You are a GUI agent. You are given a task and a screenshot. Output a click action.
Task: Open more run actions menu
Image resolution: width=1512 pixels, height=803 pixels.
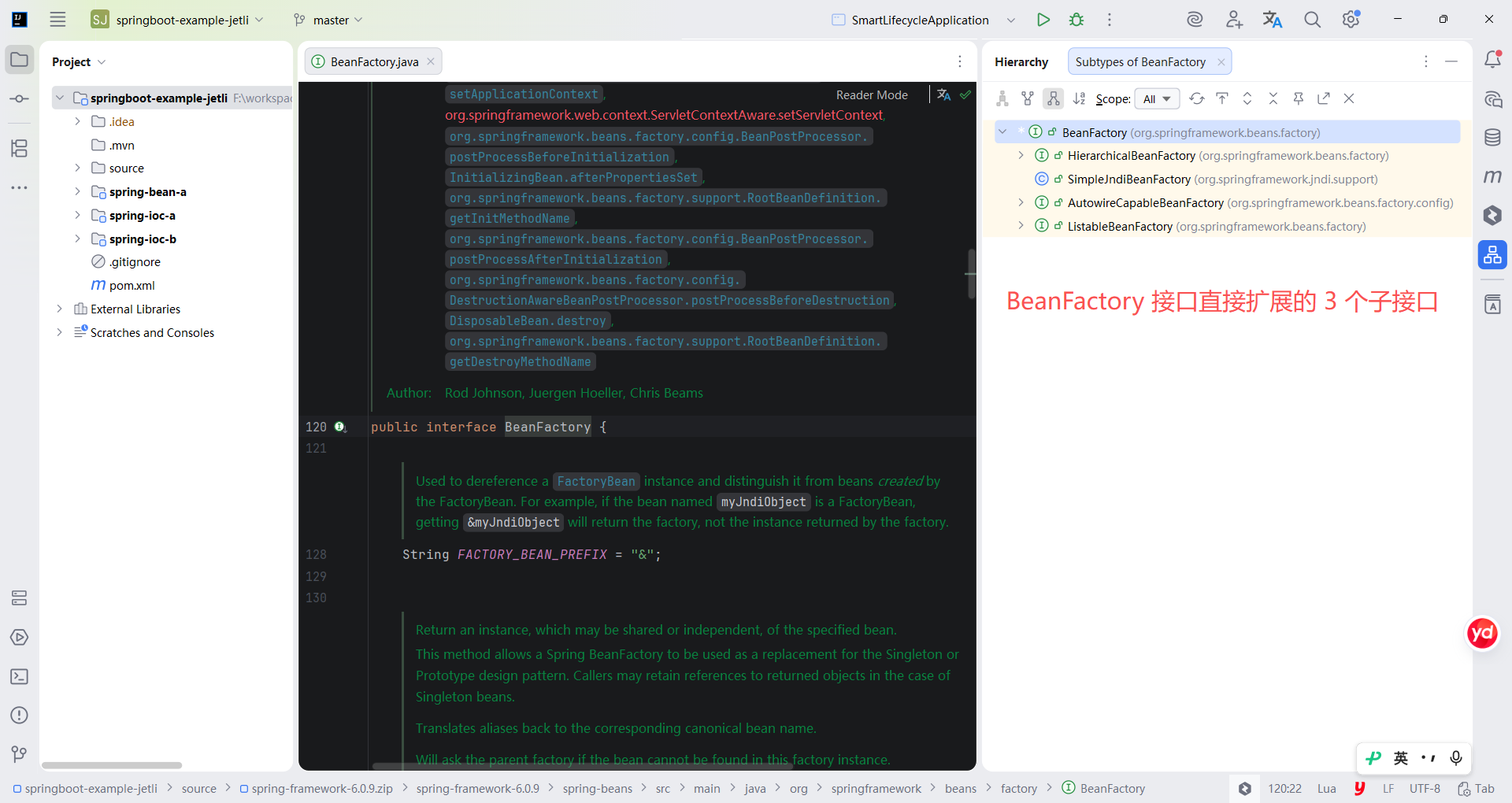pos(1110,20)
